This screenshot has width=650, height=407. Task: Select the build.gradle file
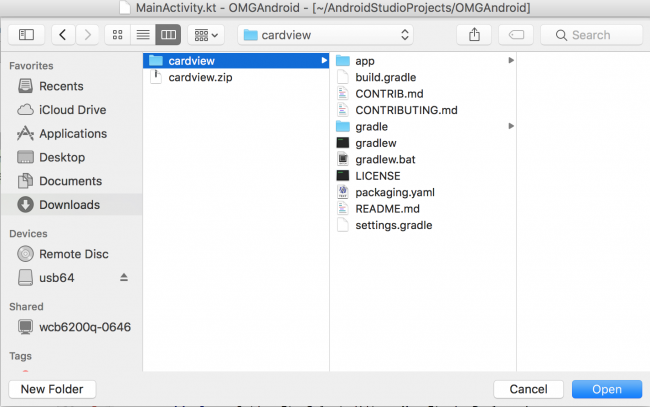click(423, 77)
